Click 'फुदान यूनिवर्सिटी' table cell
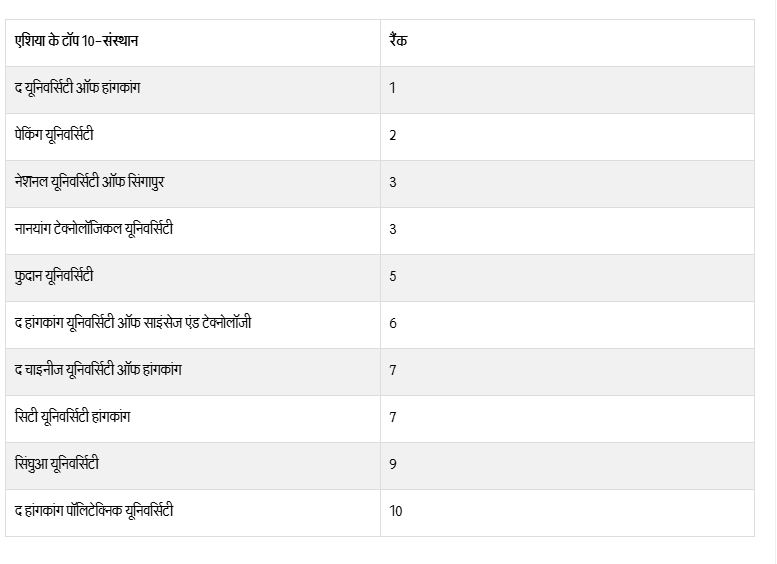This screenshot has height=564, width=777. click(x=54, y=276)
